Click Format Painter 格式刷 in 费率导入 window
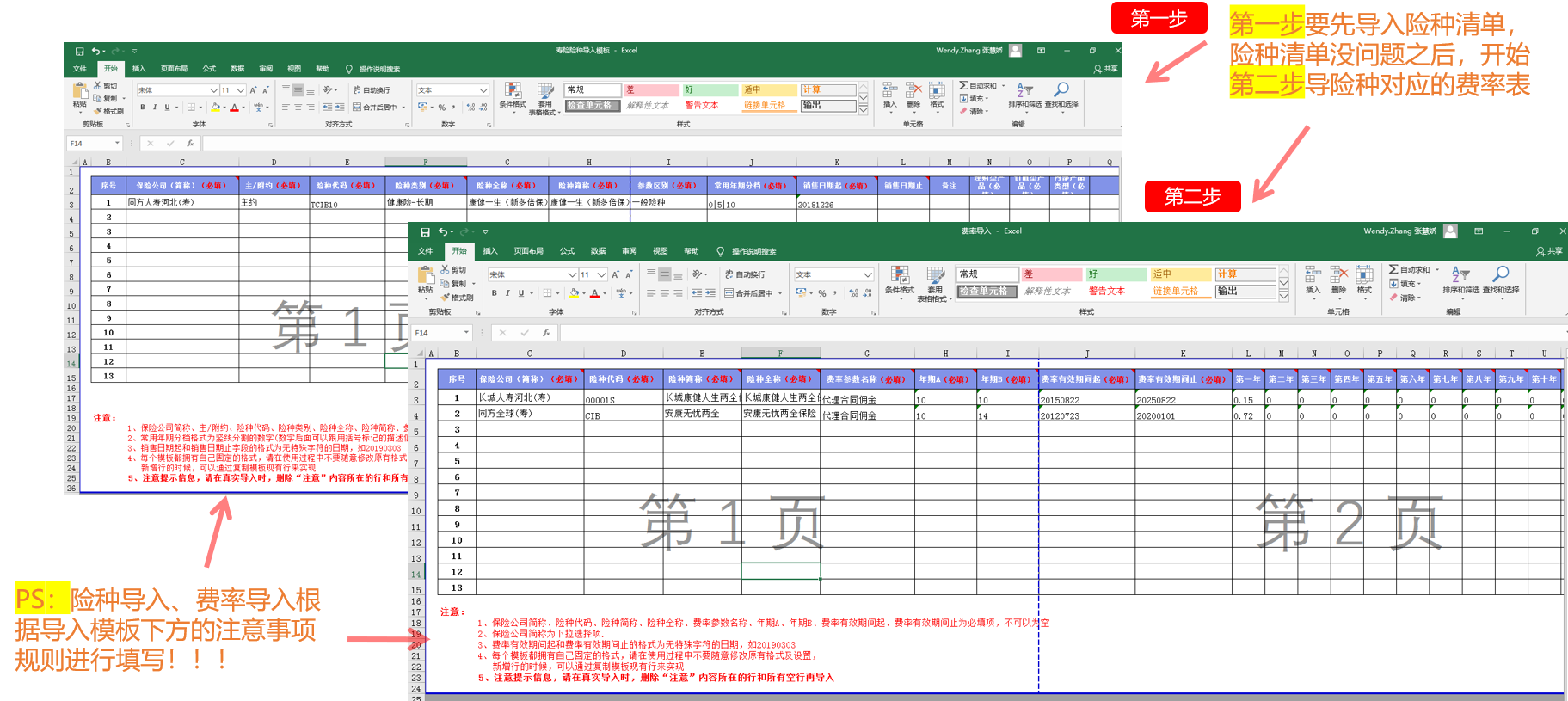 coord(457,298)
